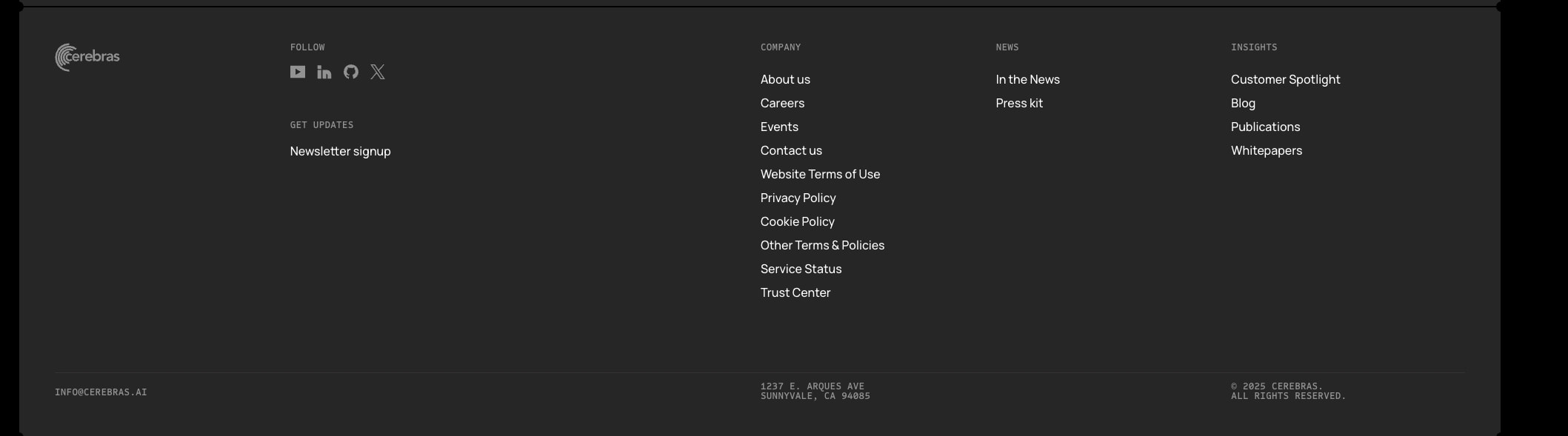Click the © 2025 Cerebras copyright text
This screenshot has width=1568, height=436.
1288,391
